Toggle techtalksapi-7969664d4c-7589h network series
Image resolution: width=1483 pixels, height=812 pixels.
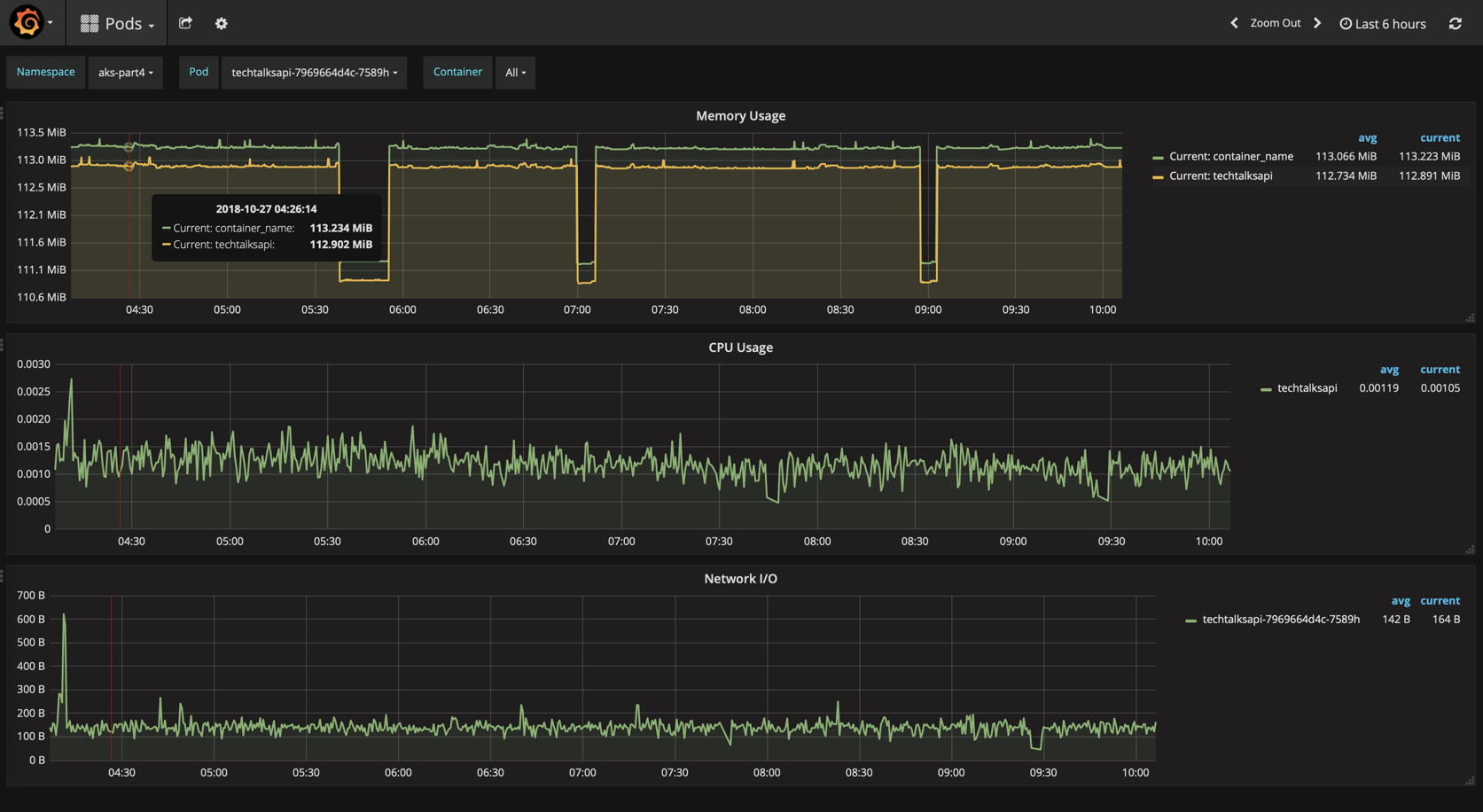click(1280, 619)
